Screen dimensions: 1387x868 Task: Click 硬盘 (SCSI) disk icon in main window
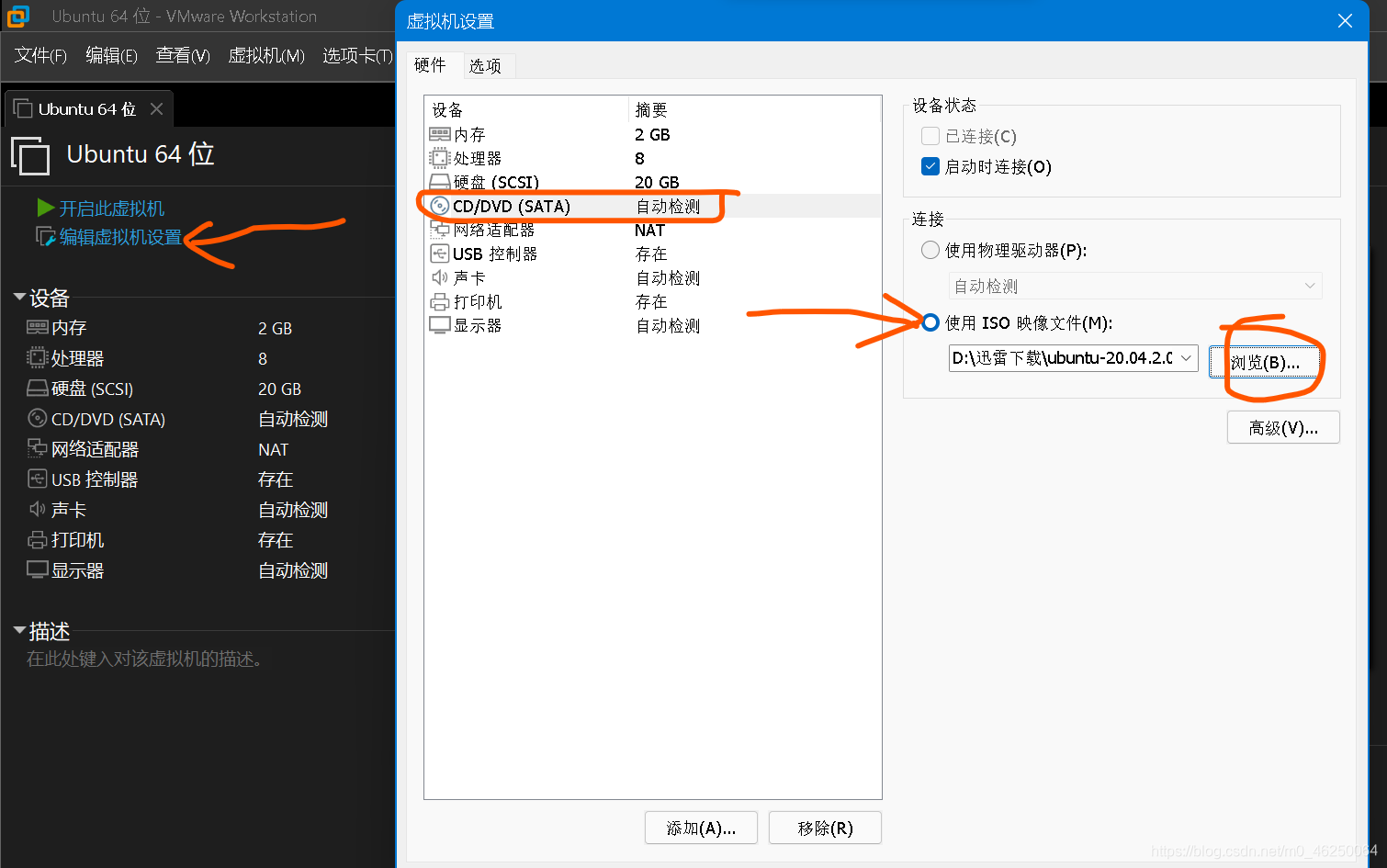(x=38, y=388)
